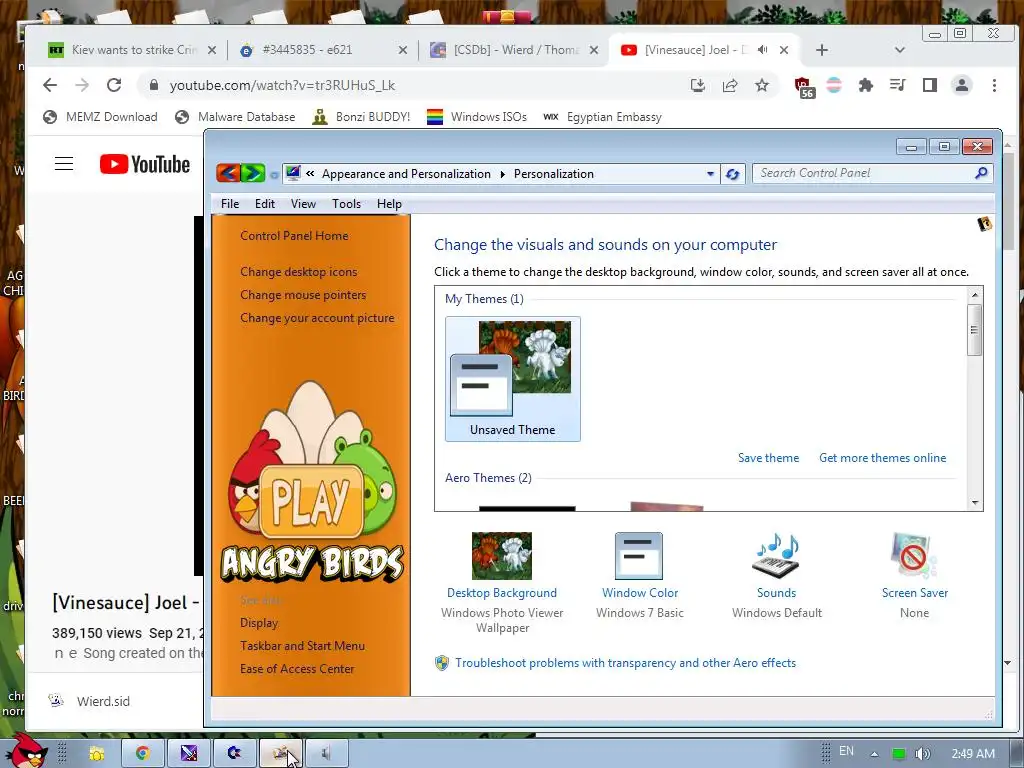Viewport: 1024px width, 768px height.
Task: Open Chrome's share page icon
Action: (729, 86)
